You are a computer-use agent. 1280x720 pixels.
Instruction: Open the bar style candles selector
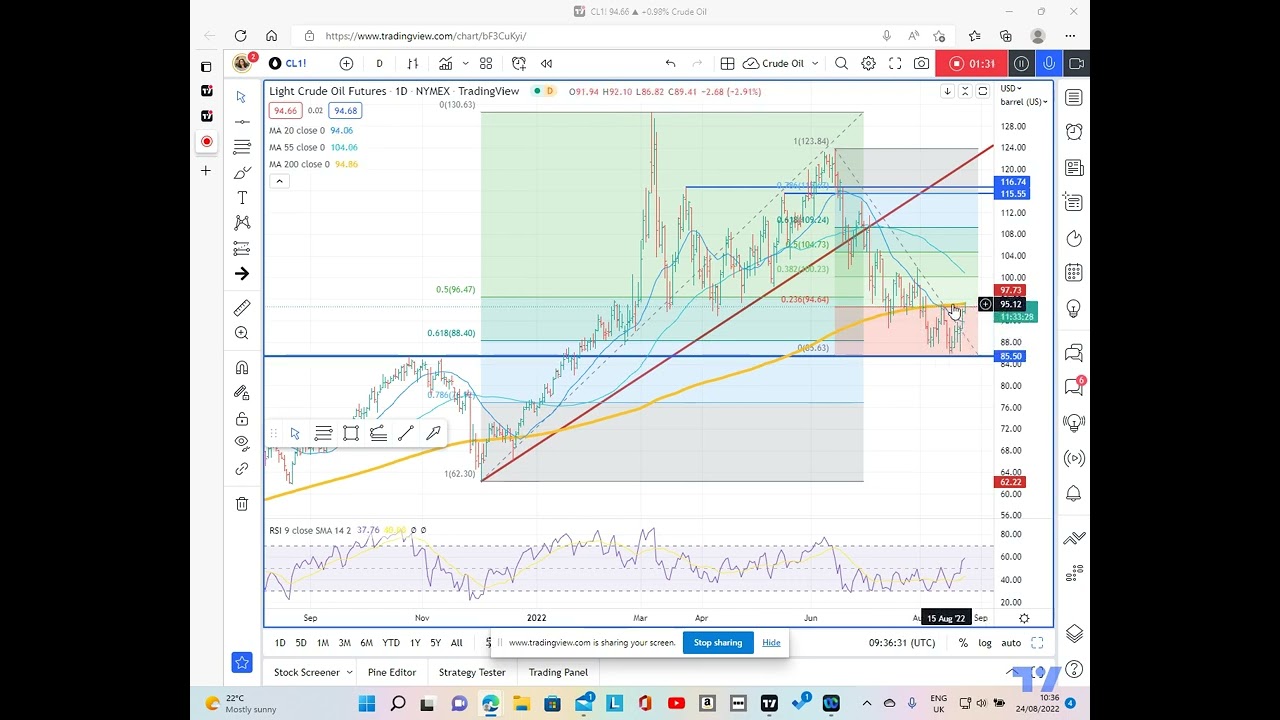[412, 63]
